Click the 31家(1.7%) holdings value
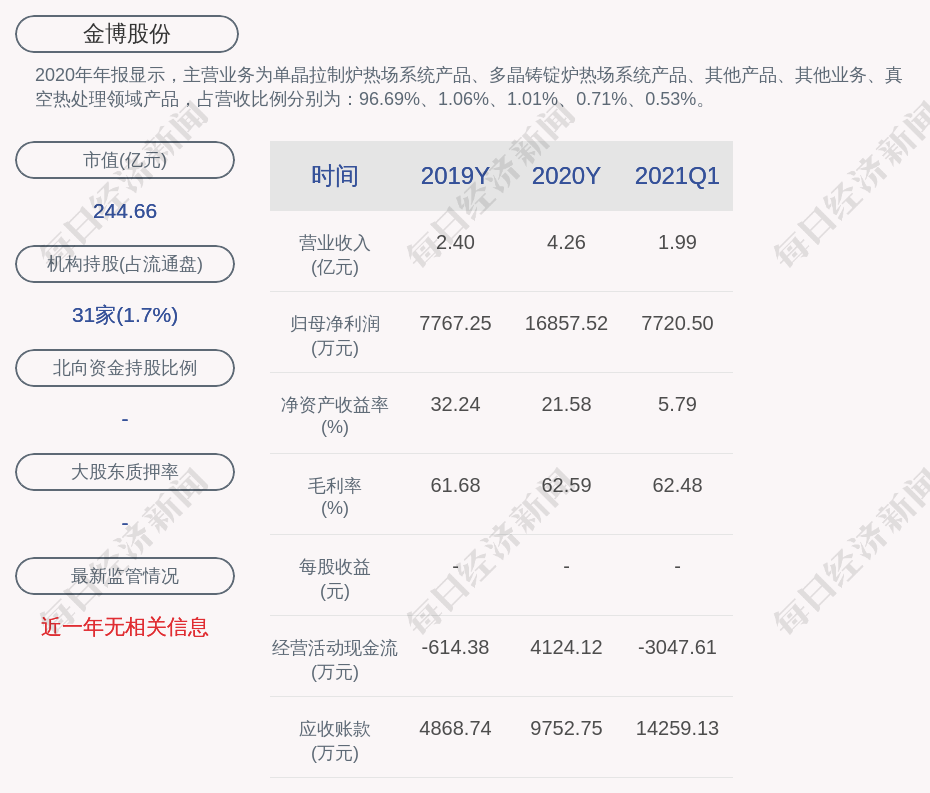The image size is (930, 793). (x=125, y=315)
